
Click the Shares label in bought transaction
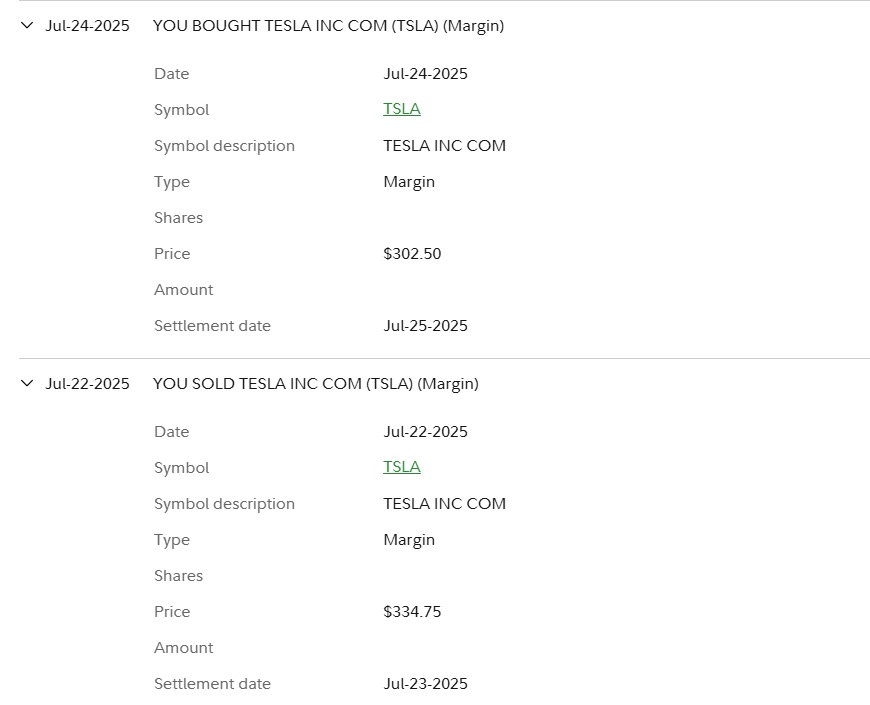coord(179,217)
